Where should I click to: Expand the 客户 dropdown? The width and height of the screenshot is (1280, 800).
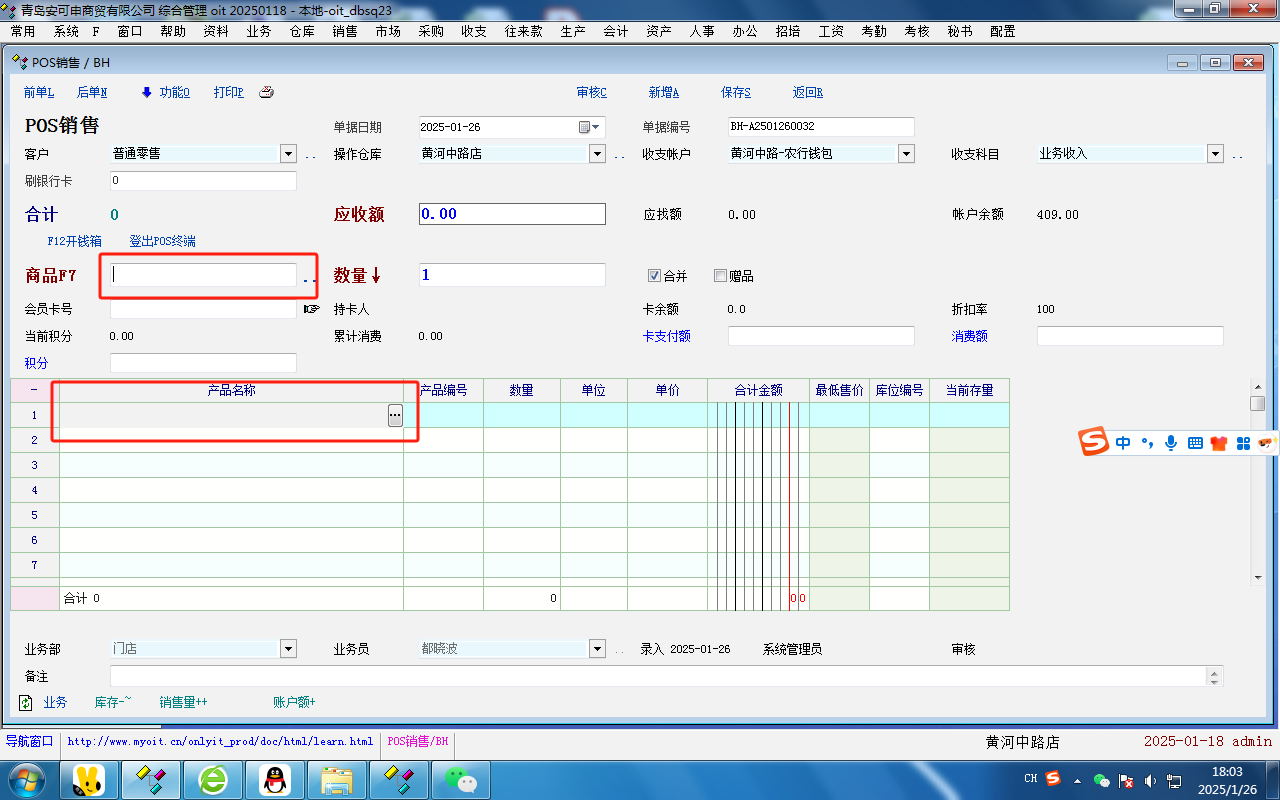tap(288, 154)
